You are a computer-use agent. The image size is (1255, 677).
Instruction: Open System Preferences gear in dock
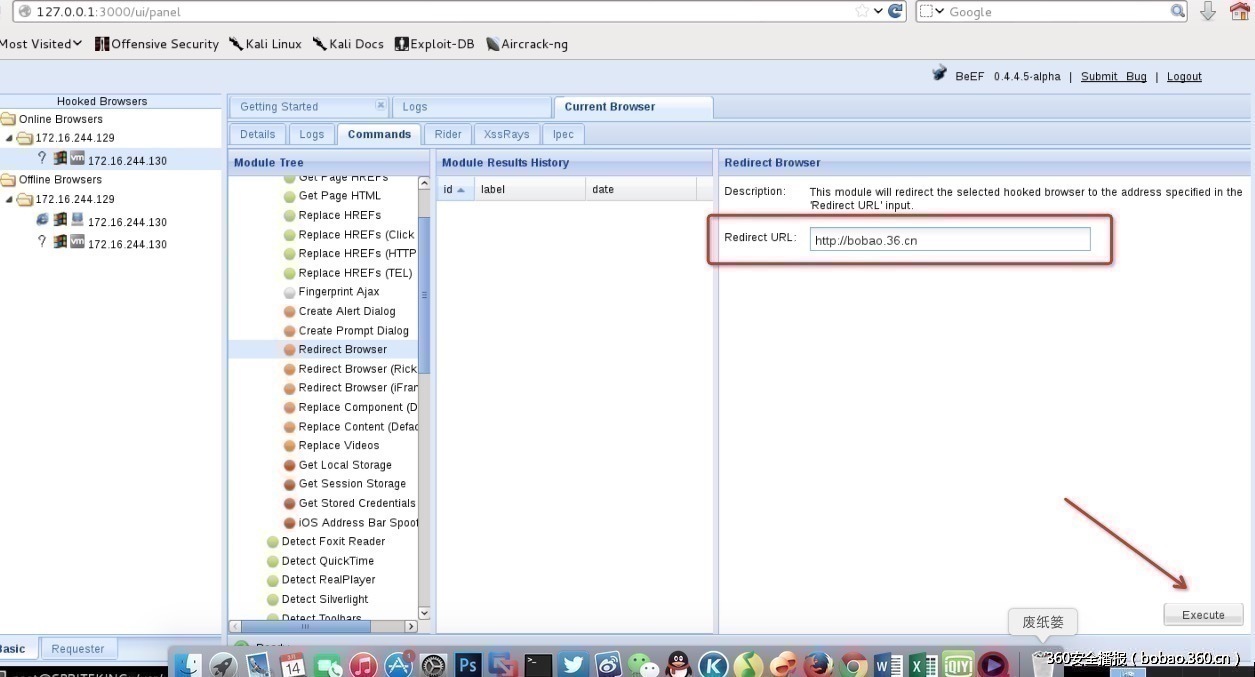433,665
